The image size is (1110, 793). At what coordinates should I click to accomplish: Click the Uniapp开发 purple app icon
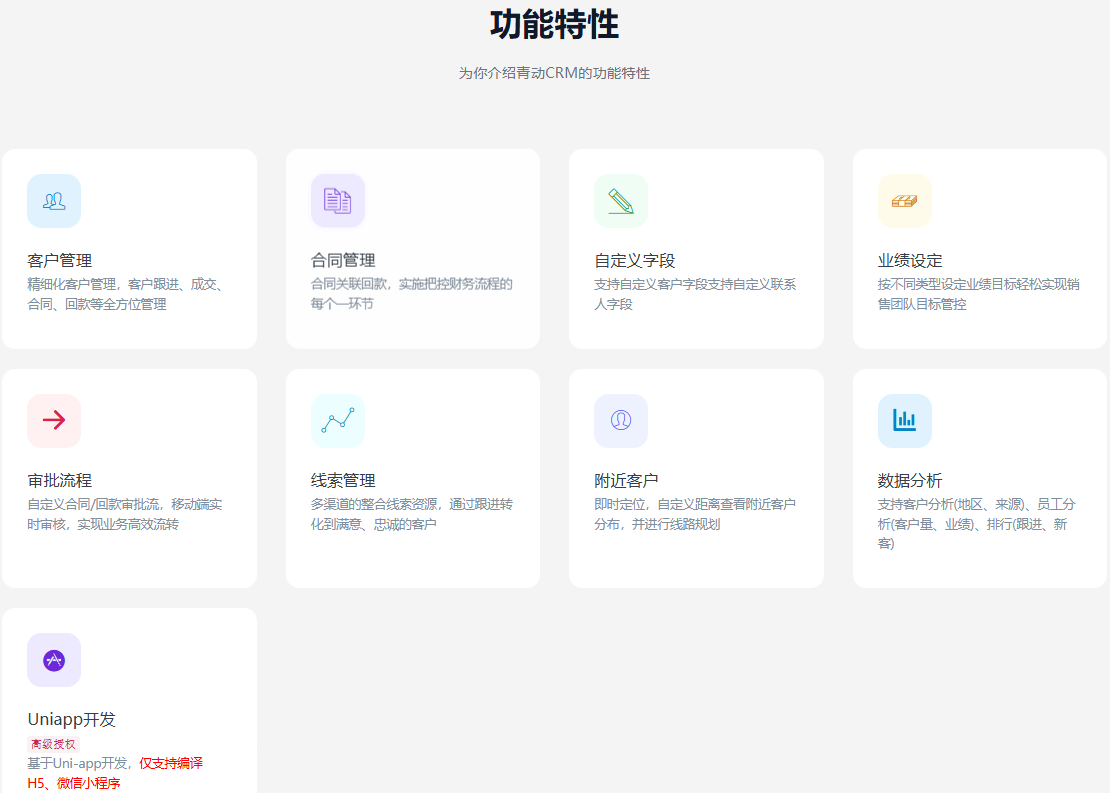click(54, 660)
